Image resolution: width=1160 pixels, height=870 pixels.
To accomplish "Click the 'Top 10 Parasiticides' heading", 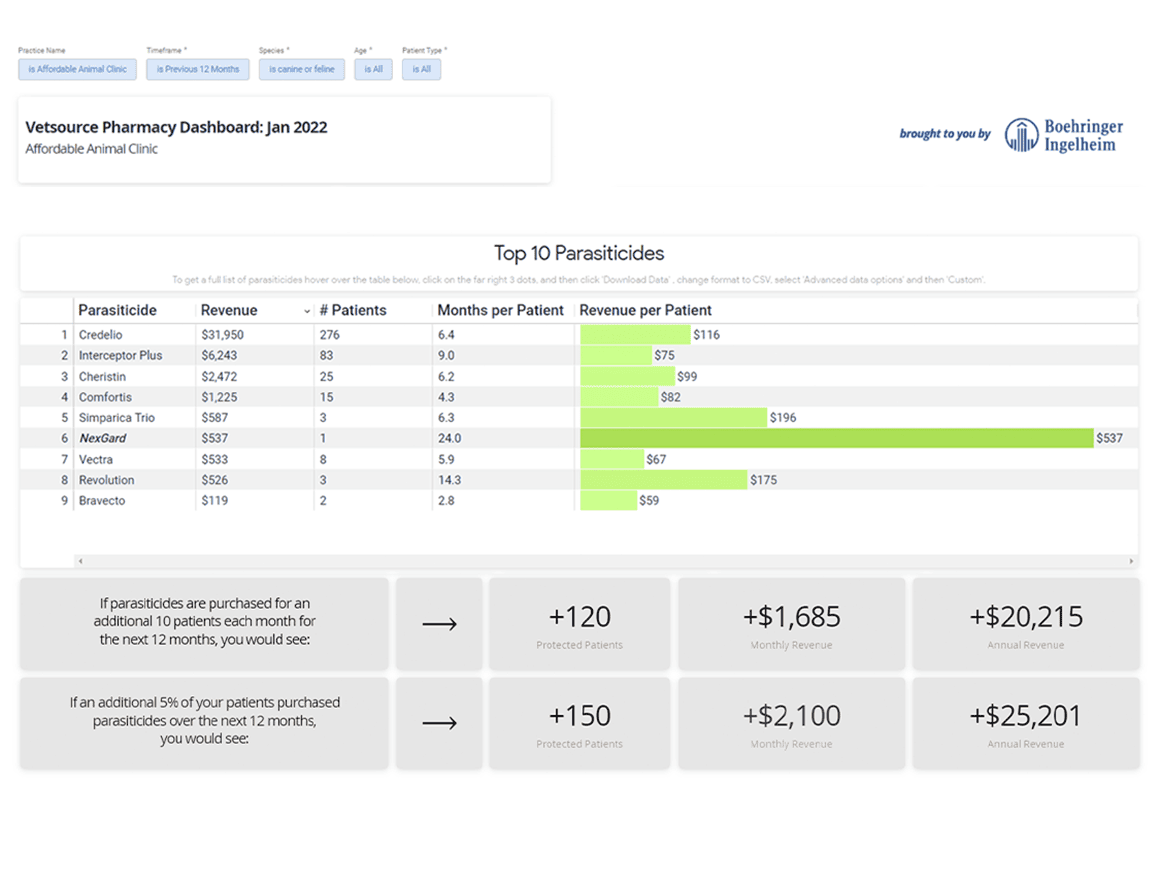I will (579, 253).
